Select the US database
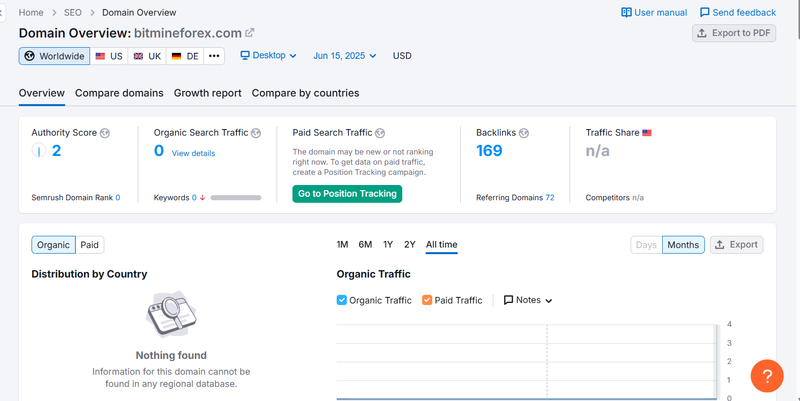 click(109, 56)
